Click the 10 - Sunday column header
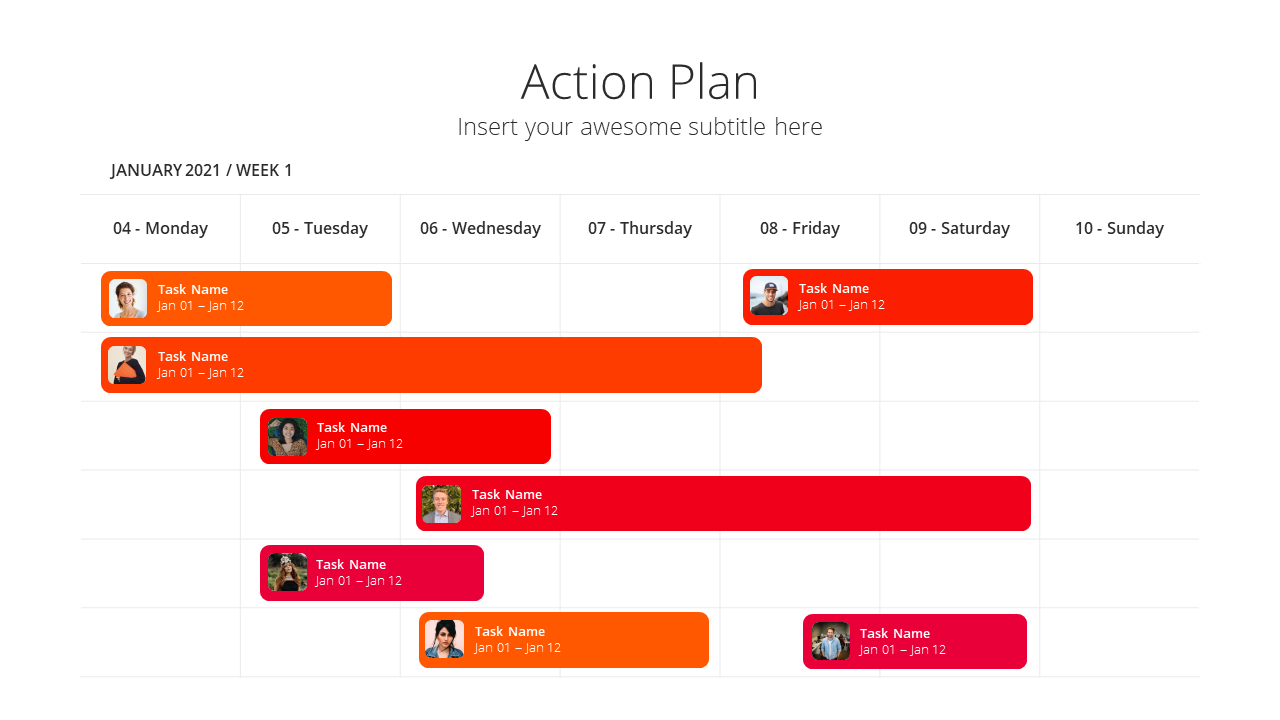Screen dimensions: 1280x720 click(x=1119, y=228)
